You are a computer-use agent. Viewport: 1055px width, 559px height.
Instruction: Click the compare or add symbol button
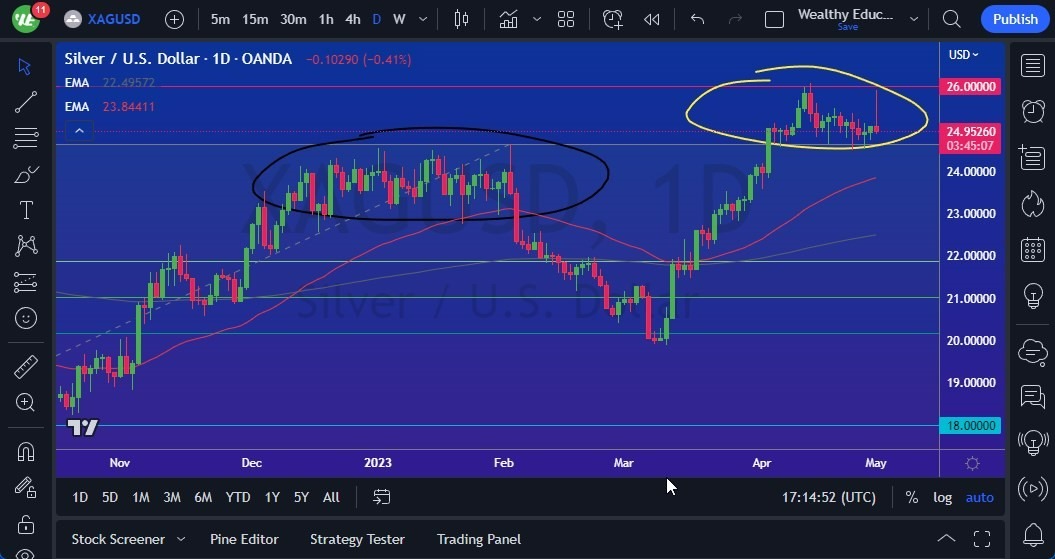(x=174, y=20)
